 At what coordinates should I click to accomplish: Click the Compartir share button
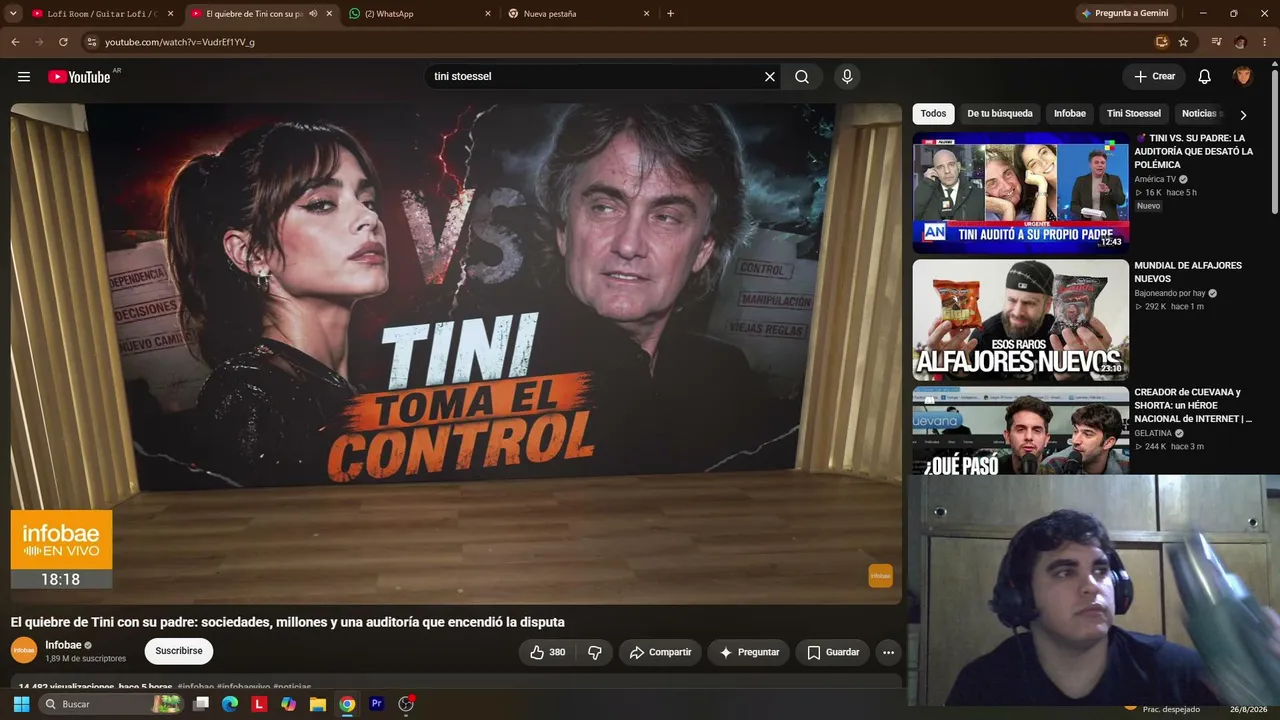[660, 652]
